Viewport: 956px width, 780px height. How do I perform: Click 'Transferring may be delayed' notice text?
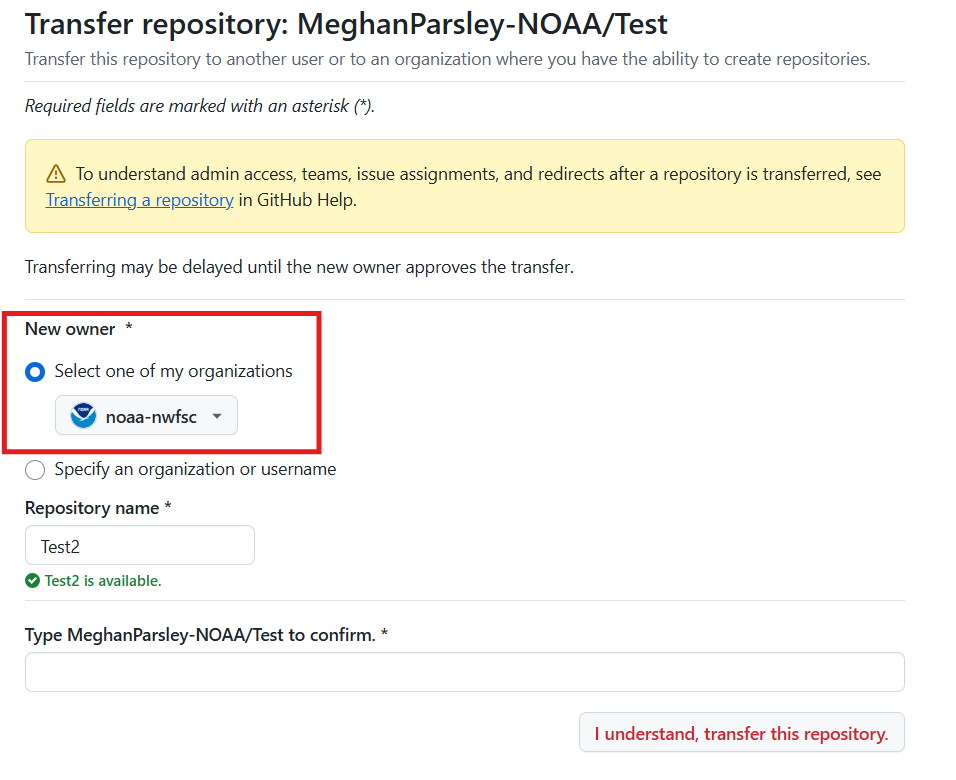(299, 267)
